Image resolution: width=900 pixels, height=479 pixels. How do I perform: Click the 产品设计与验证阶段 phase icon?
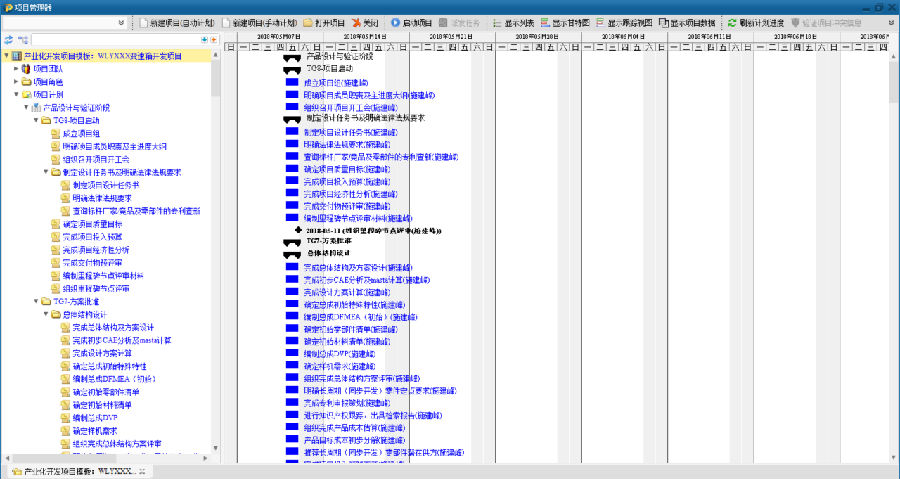pyautogui.click(x=36, y=107)
